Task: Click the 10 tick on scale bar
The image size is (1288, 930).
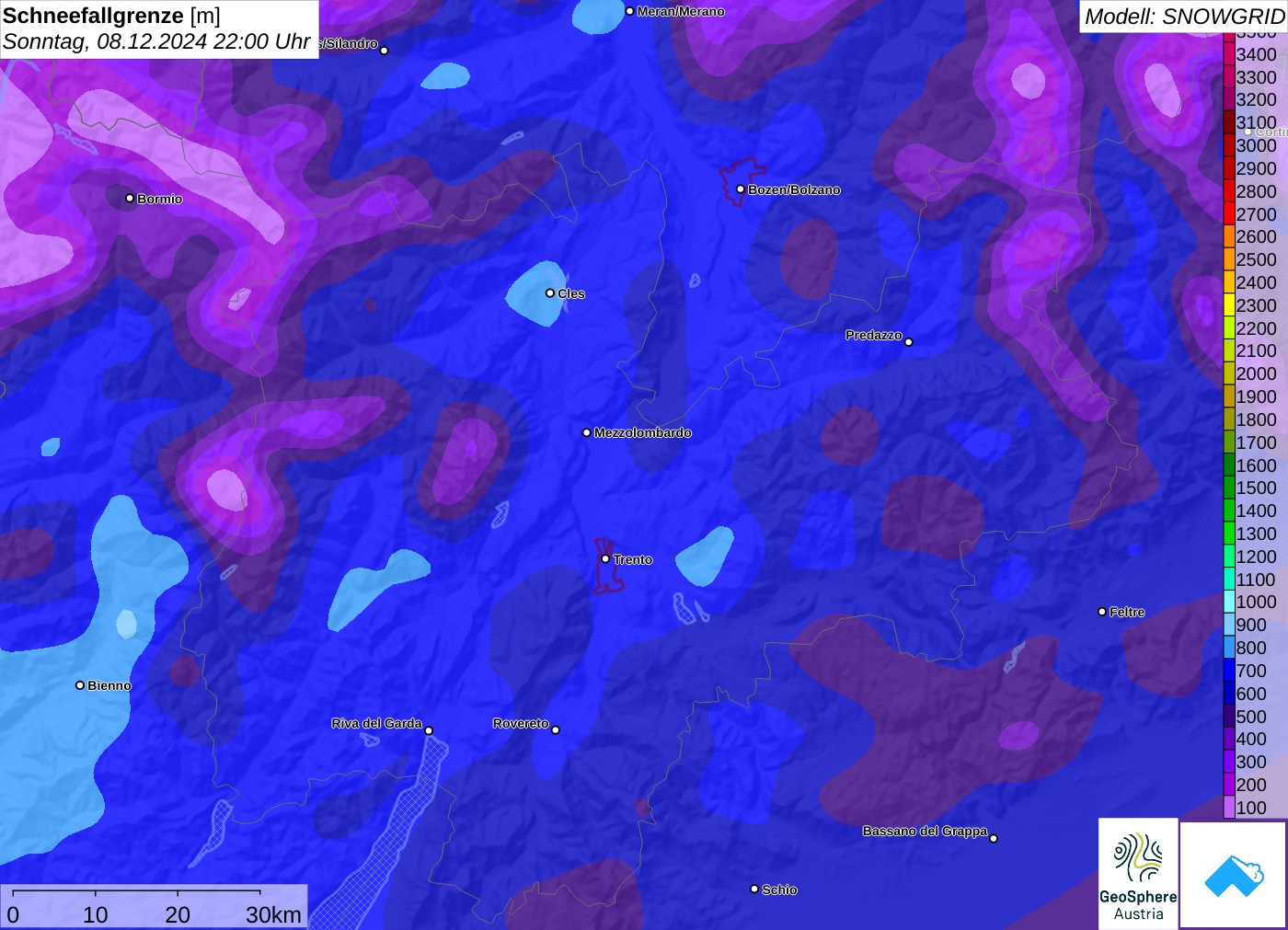Action: click(96, 914)
